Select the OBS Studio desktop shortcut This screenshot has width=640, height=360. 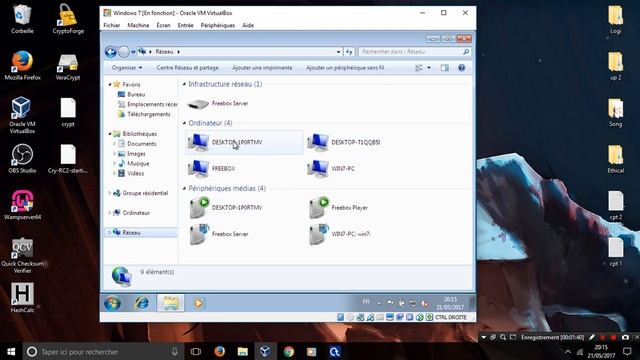click(x=22, y=158)
